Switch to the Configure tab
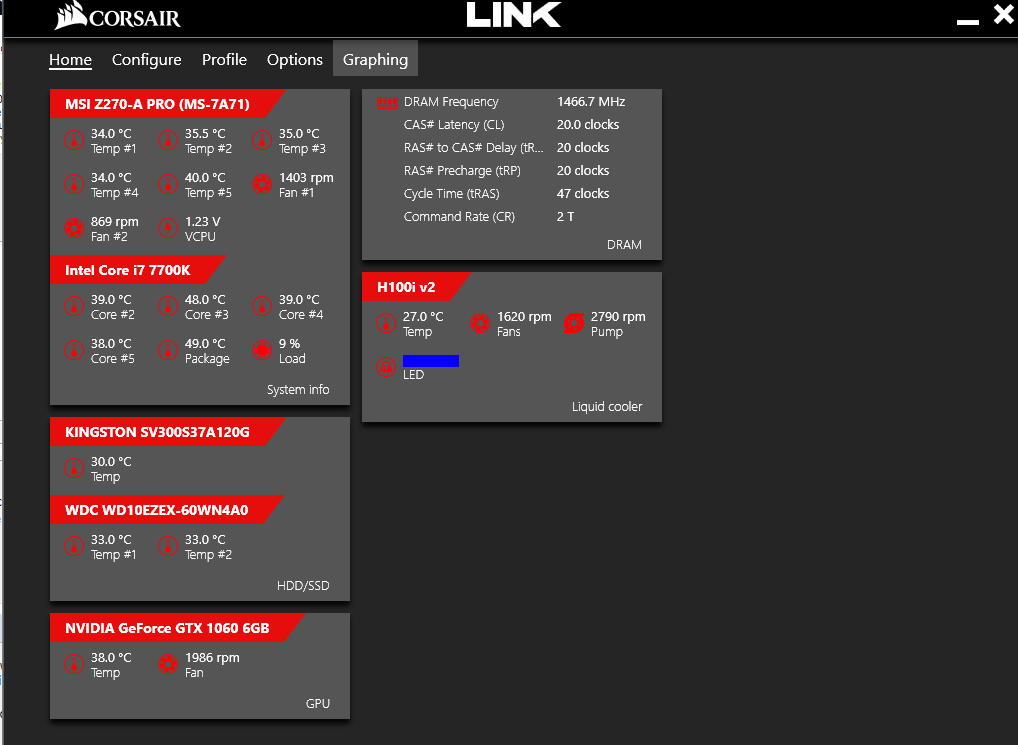The width and height of the screenshot is (1018, 745). 147,60
